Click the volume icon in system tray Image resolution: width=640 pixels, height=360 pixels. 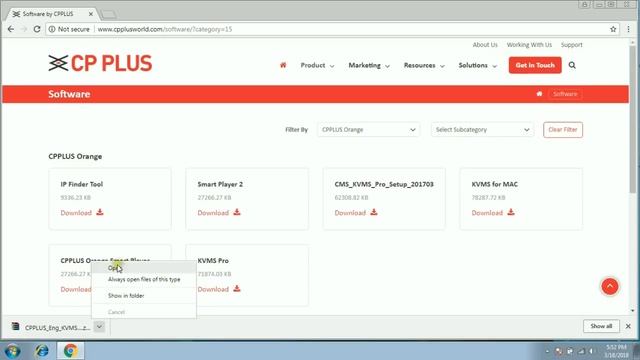(x=591, y=351)
